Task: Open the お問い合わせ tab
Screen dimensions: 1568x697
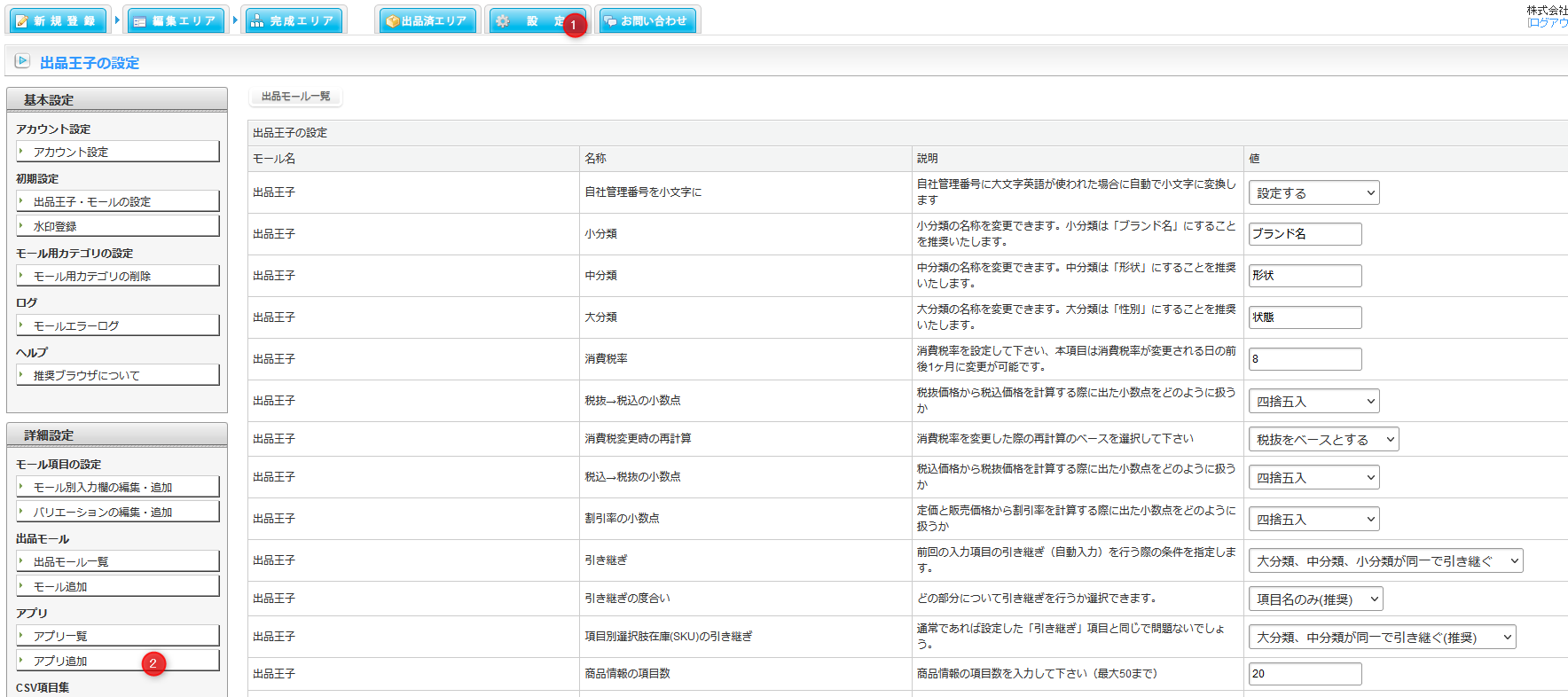Action: pos(647,20)
